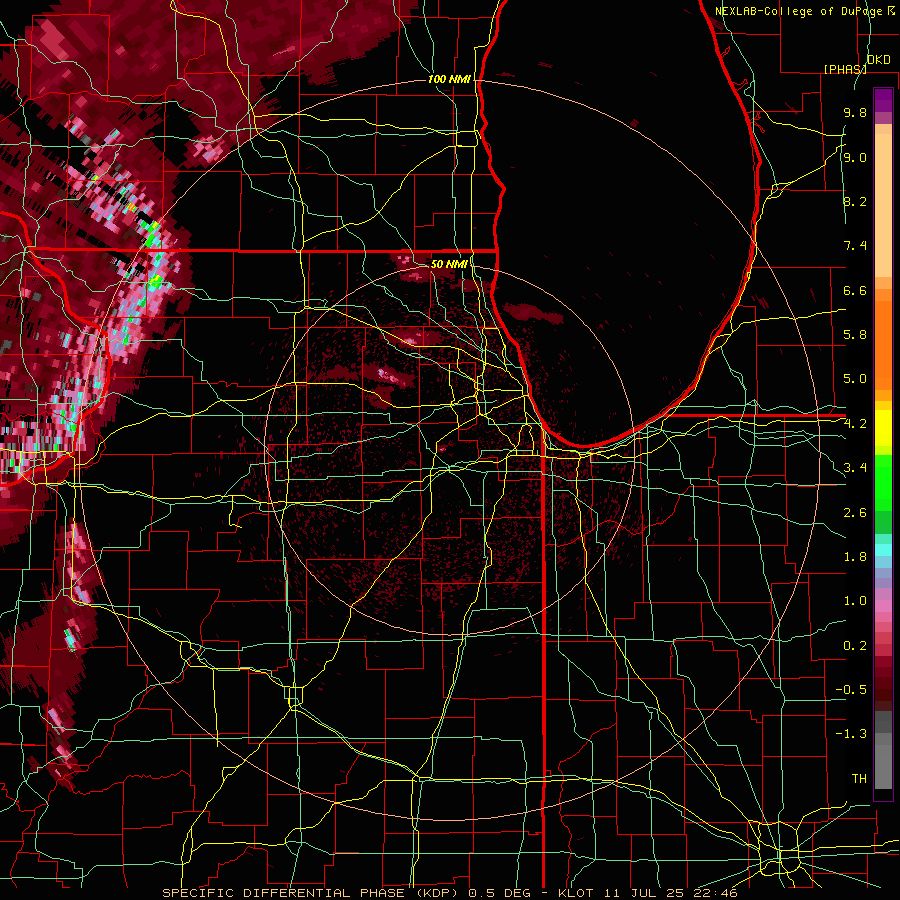
Task: Pick the pink segment of the color bar
Action: click(883, 606)
